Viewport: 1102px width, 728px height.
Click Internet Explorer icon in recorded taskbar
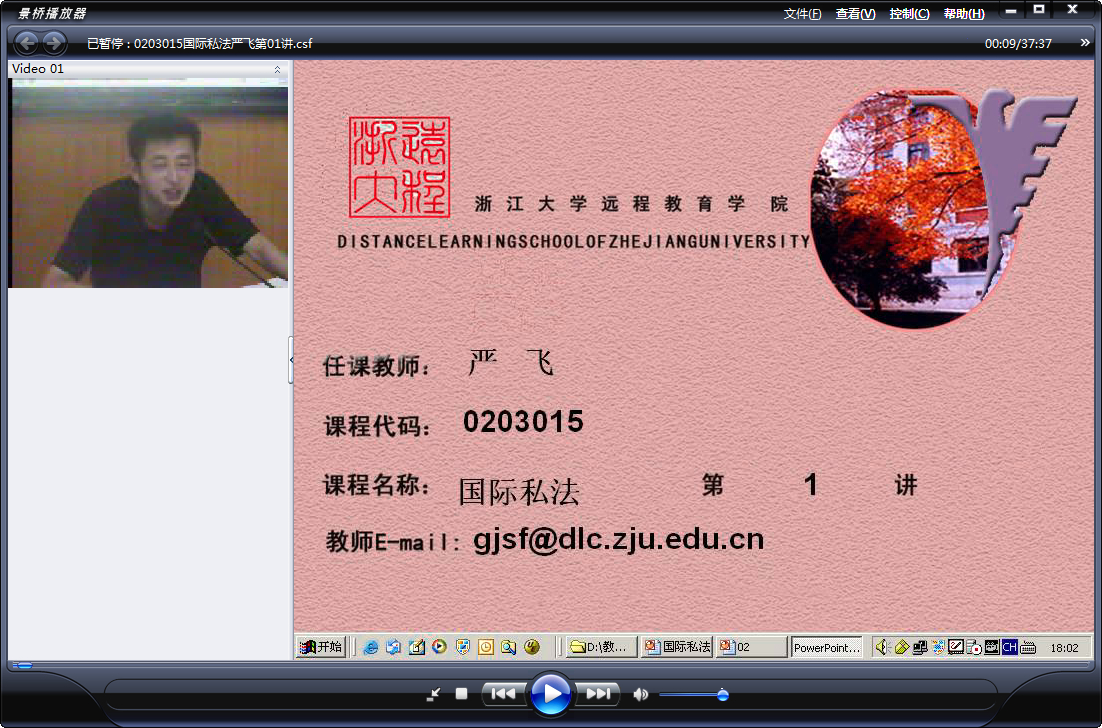click(x=370, y=647)
